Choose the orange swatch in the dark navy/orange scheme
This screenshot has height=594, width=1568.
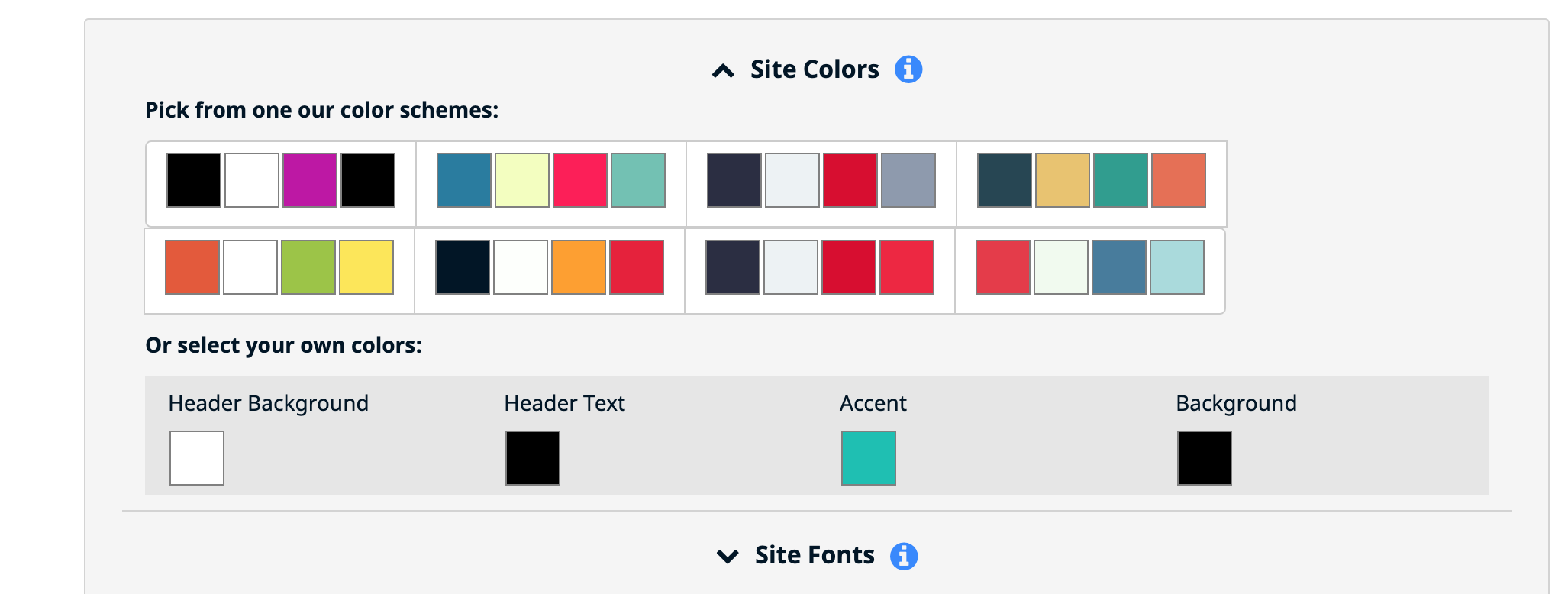579,267
